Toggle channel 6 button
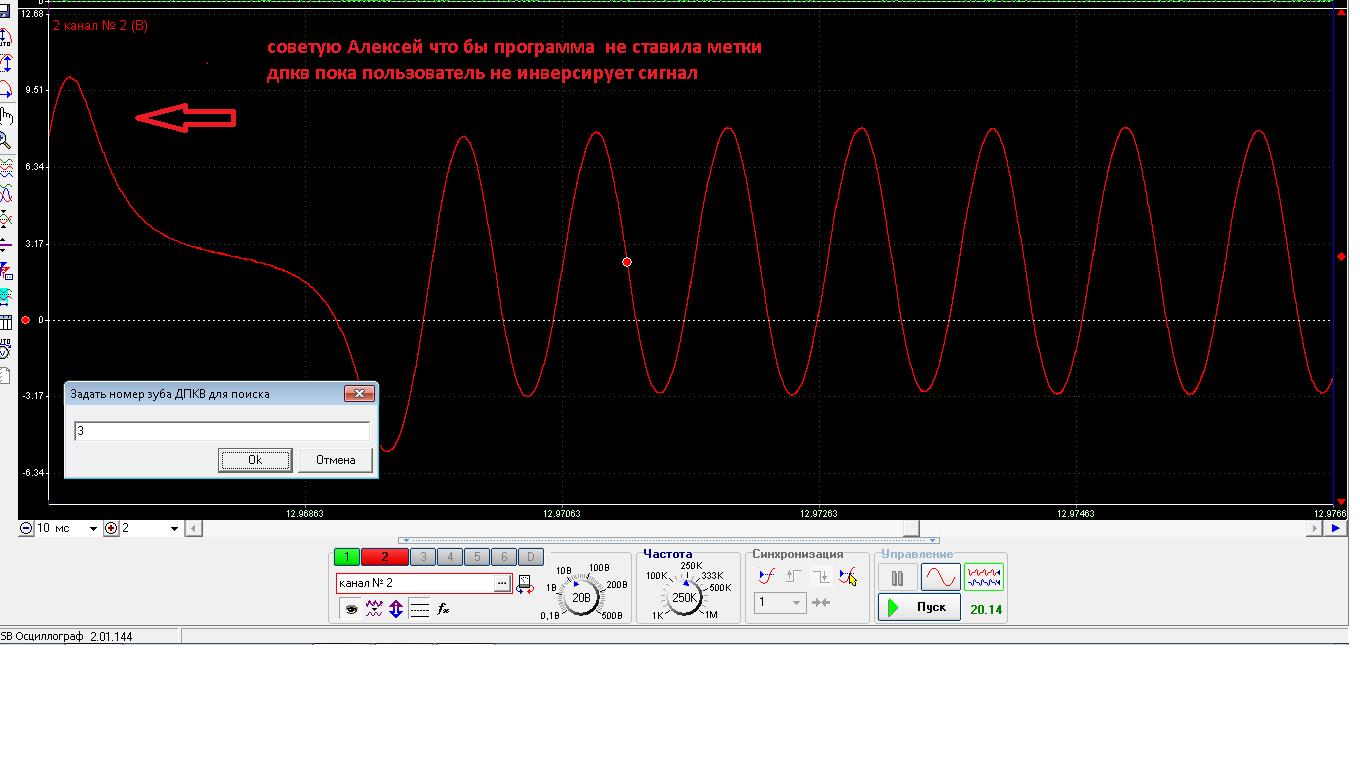The width and height of the screenshot is (1360, 768). (504, 557)
